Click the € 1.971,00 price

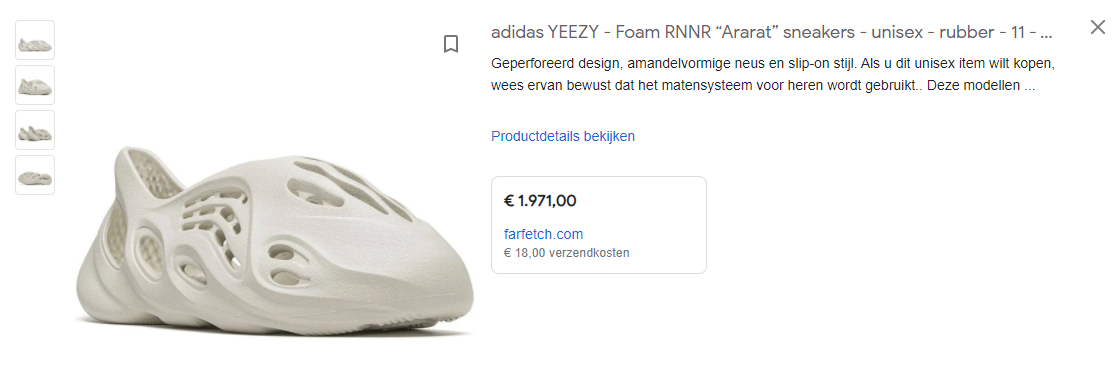click(x=540, y=201)
